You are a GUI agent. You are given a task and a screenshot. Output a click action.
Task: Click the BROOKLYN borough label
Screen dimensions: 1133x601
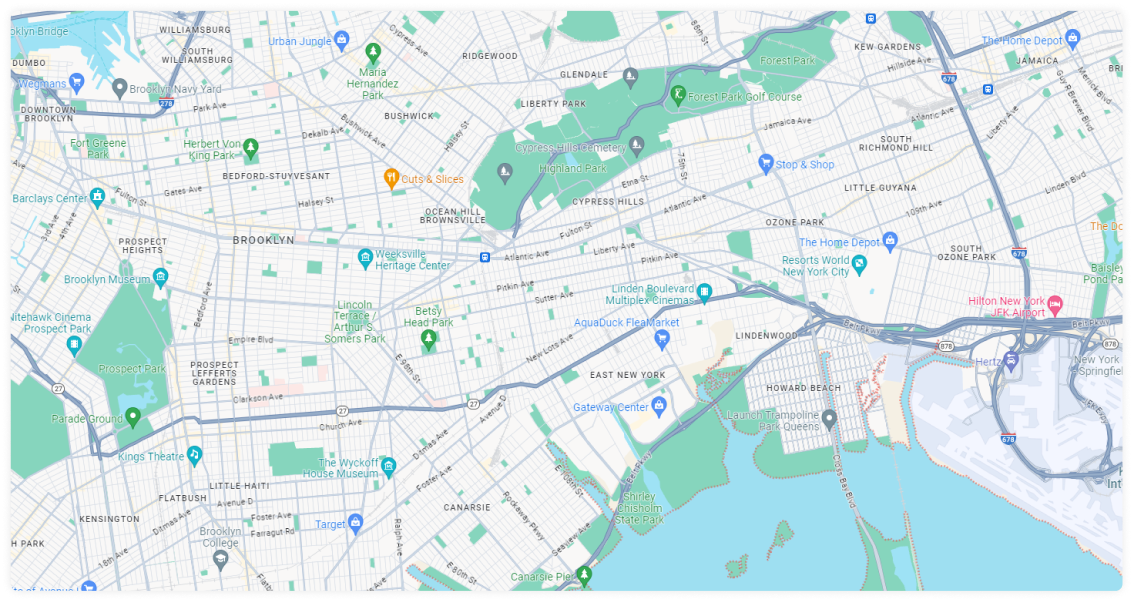point(264,240)
